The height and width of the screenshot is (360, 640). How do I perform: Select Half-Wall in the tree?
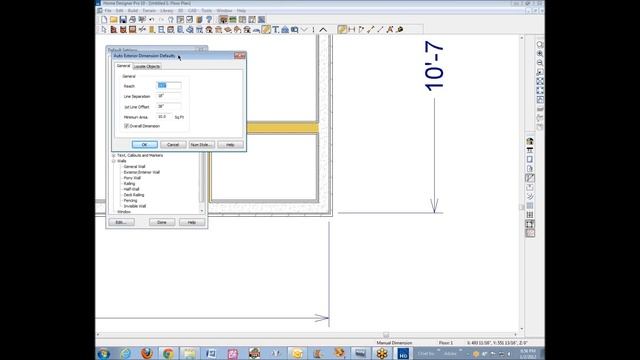pyautogui.click(x=131, y=189)
